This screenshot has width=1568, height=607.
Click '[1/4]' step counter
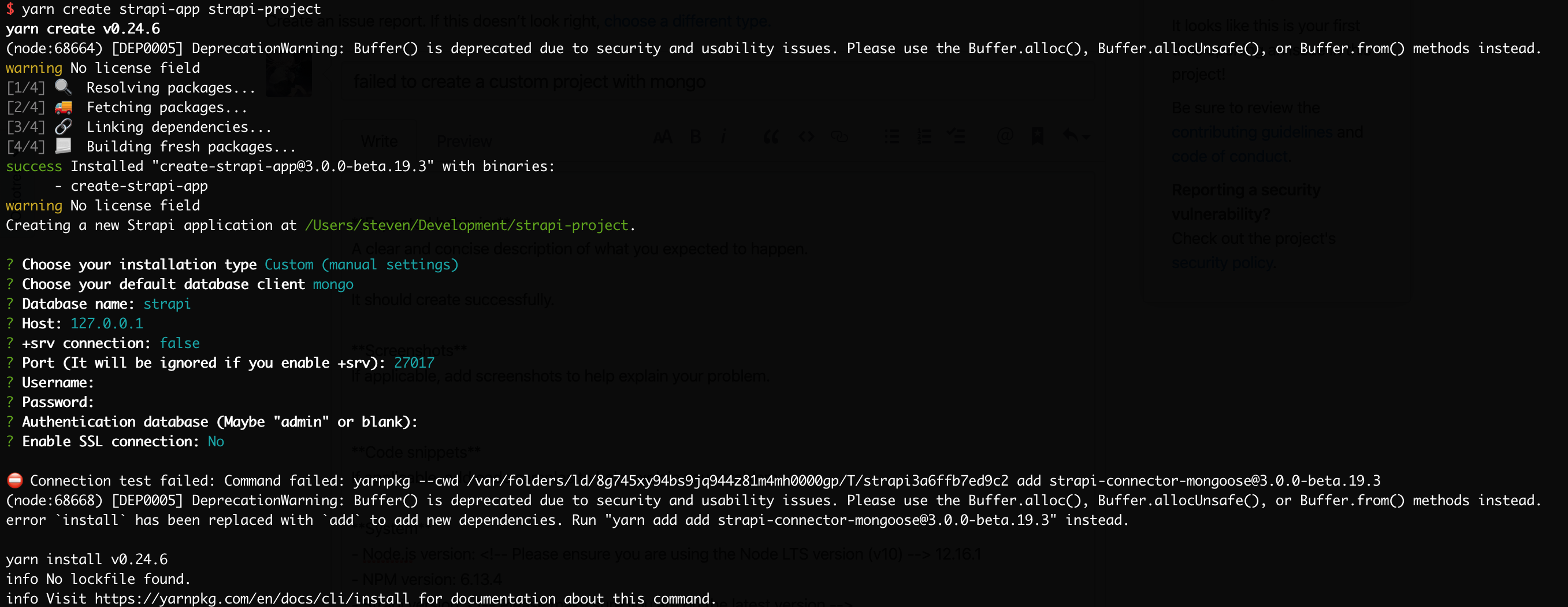click(25, 88)
